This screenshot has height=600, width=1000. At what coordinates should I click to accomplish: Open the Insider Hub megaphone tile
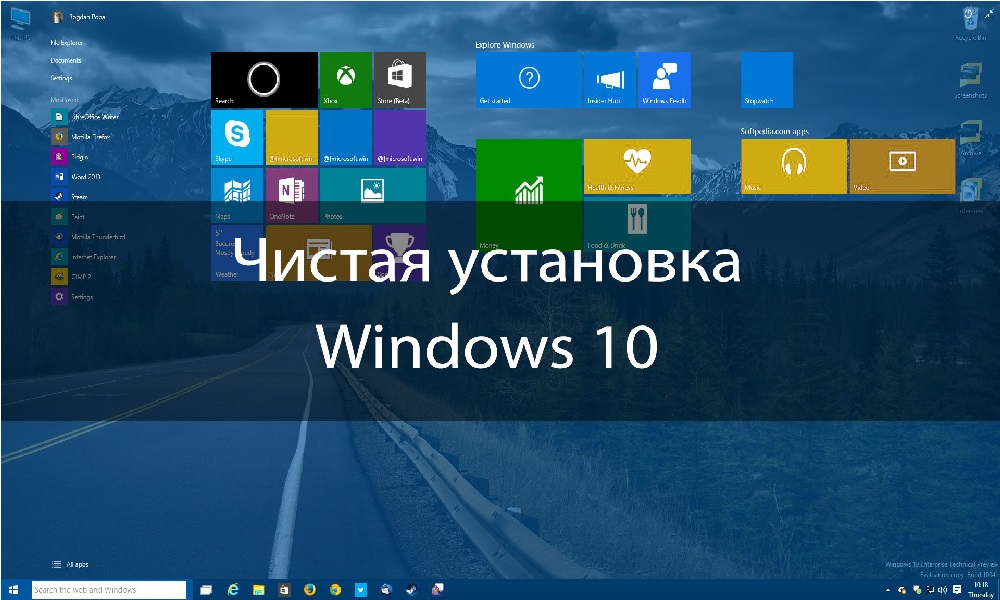610,80
